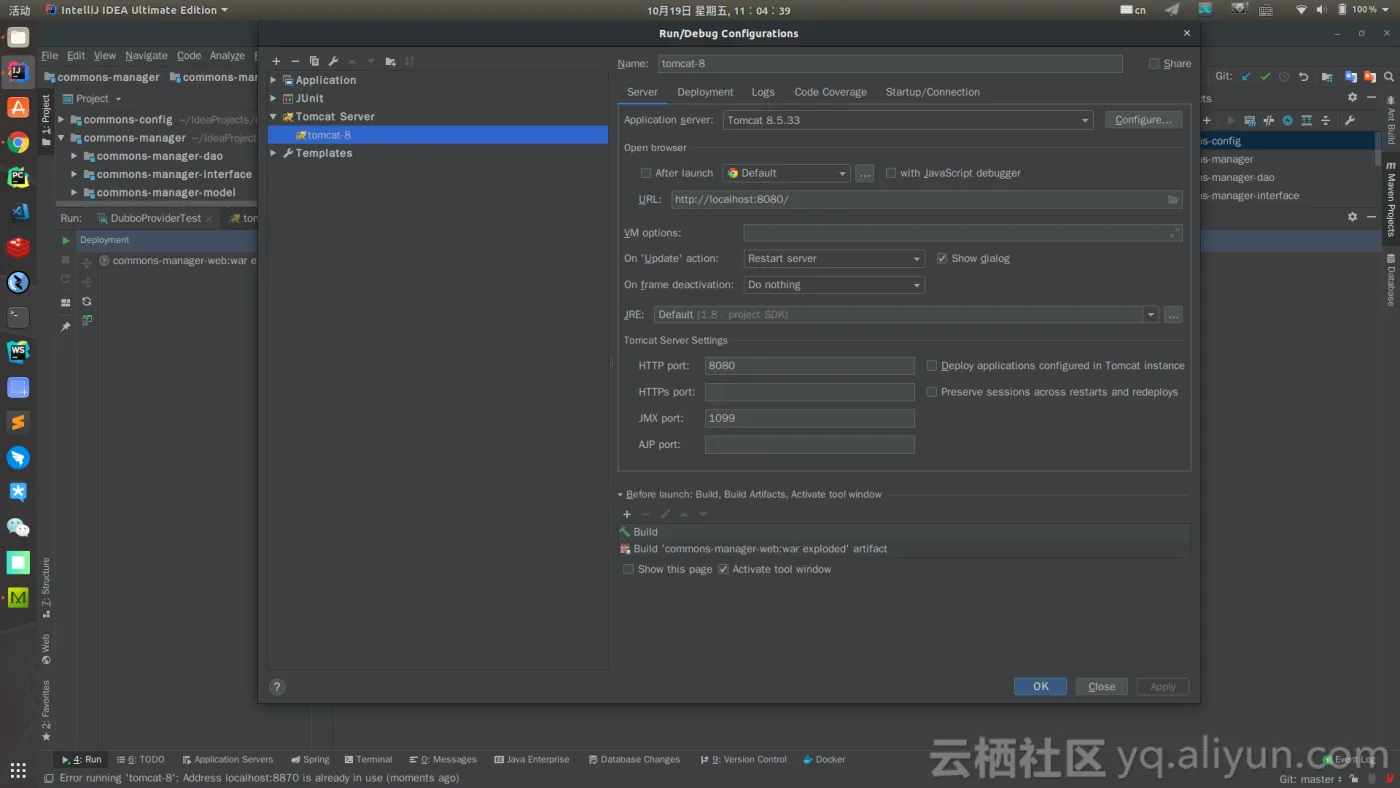Click the Name text field
This screenshot has height=788, width=1400.
[x=890, y=64]
